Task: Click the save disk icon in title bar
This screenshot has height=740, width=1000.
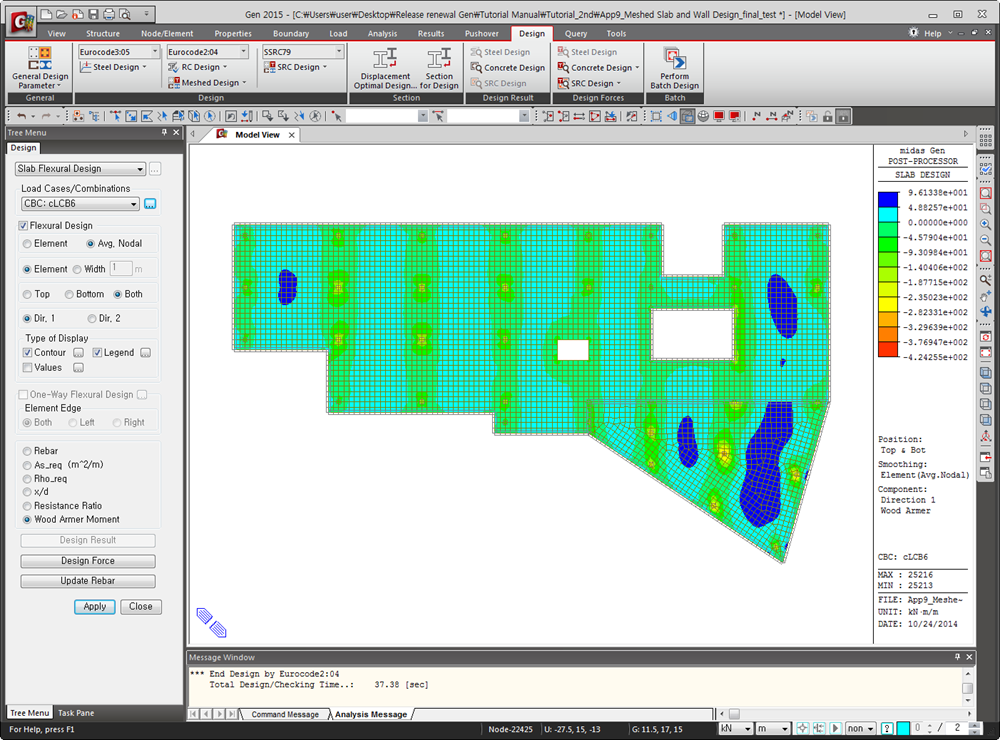Action: pyautogui.click(x=93, y=14)
